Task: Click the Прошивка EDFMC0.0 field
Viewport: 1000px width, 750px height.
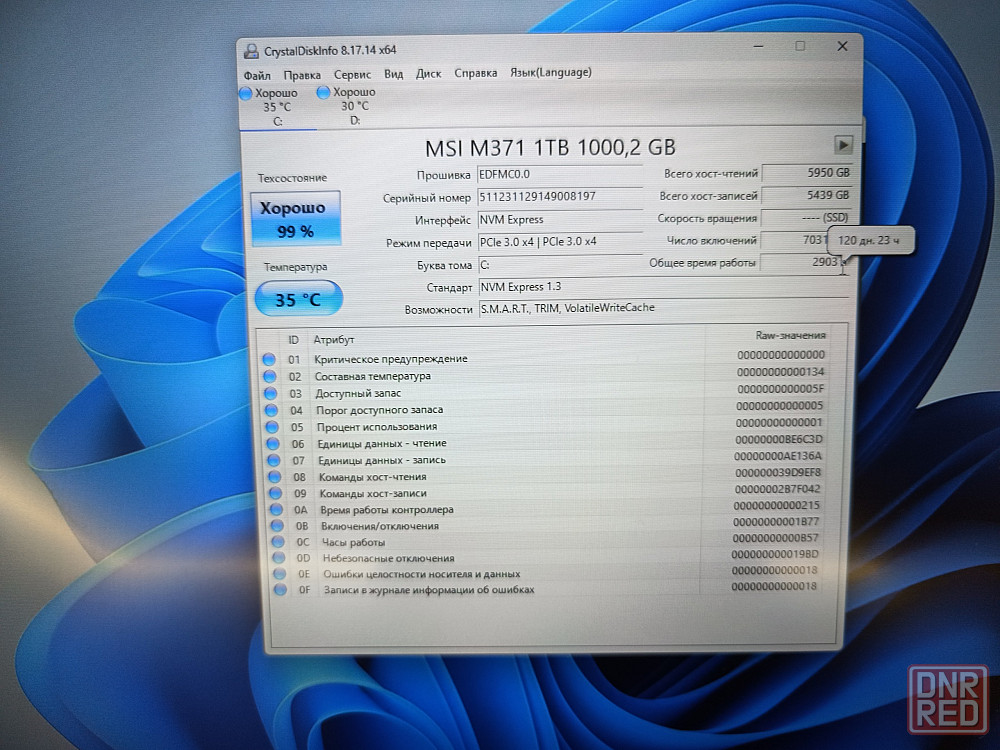Action: (558, 174)
